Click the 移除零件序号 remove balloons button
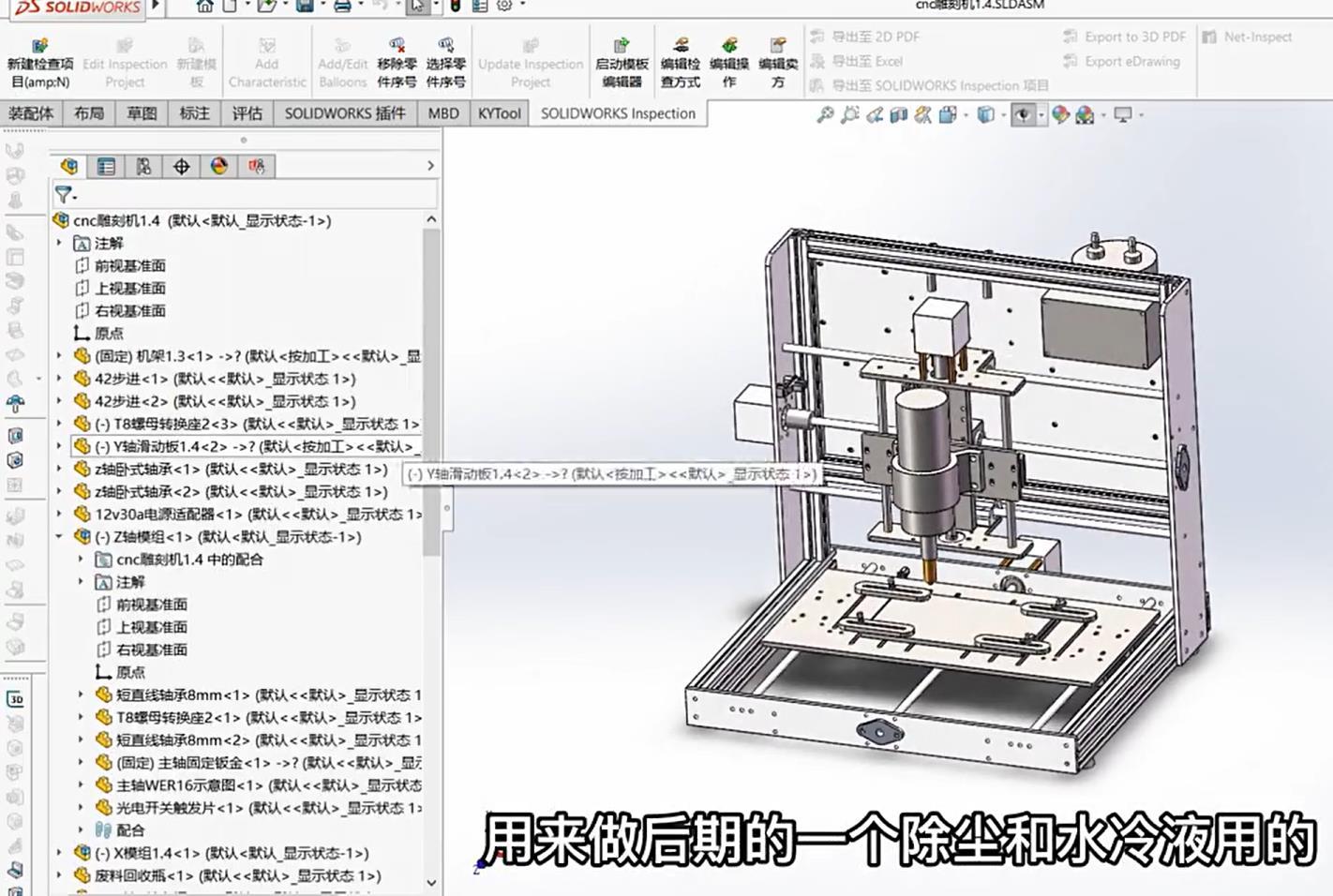 [397, 64]
